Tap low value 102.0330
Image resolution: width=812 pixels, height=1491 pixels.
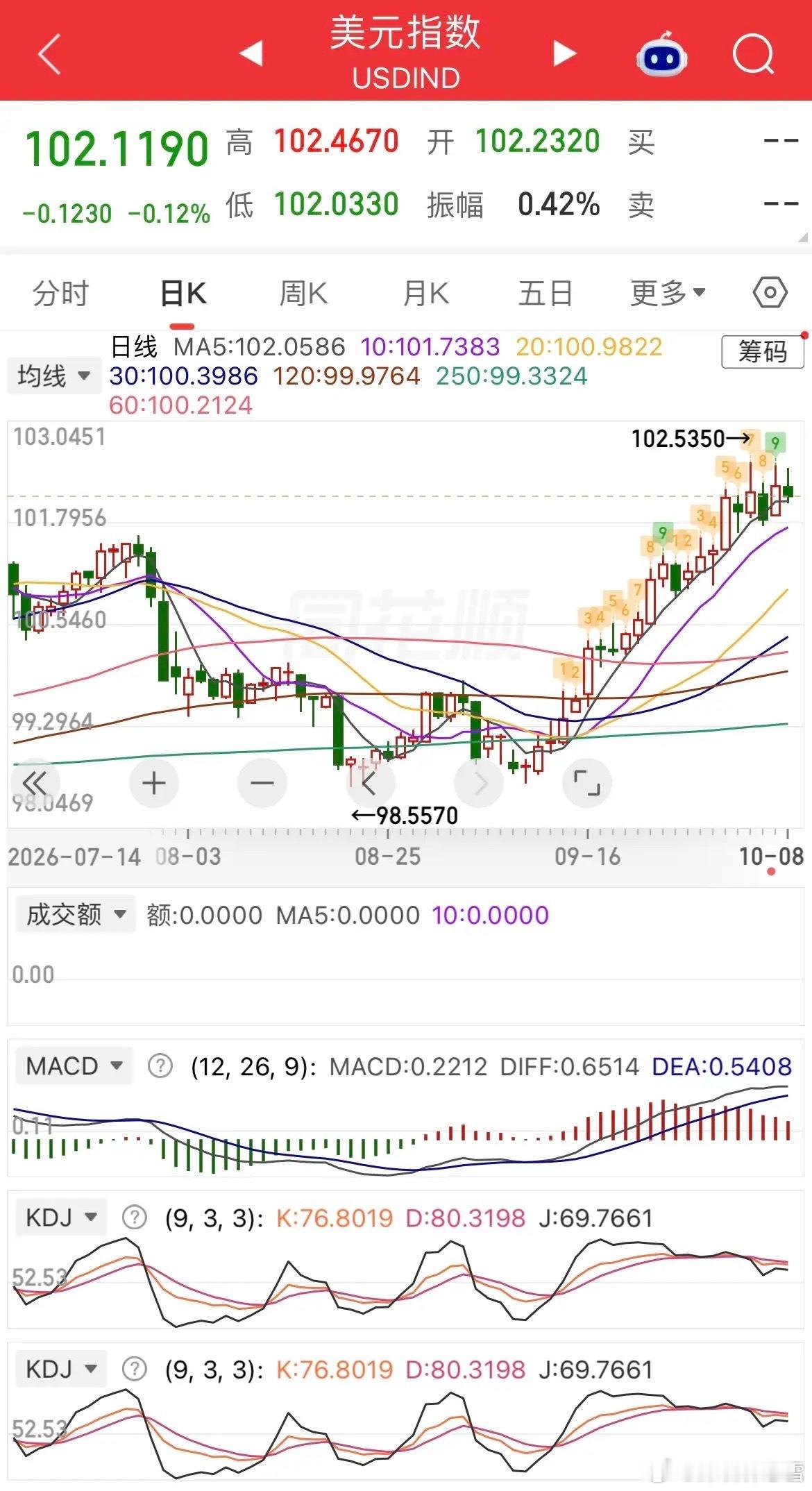[x=336, y=204]
